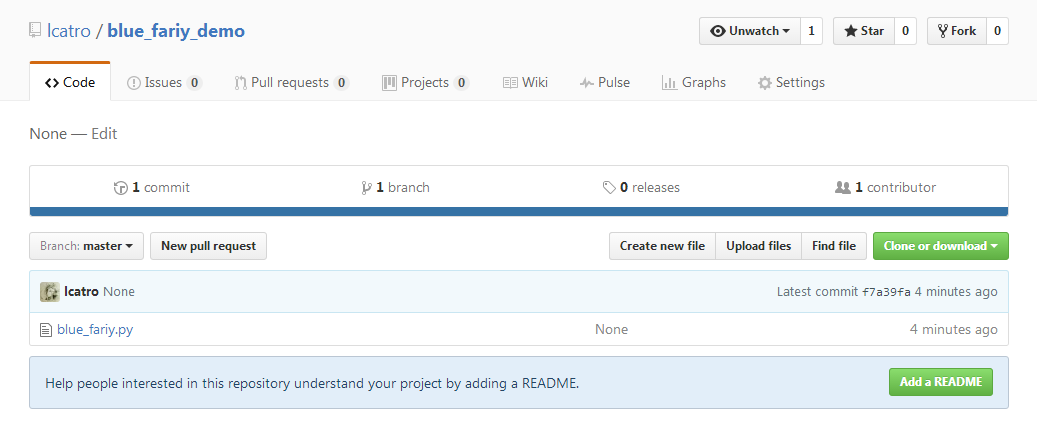Click the forks count next to Fork
The height and width of the screenshot is (434, 1037).
pos(997,31)
